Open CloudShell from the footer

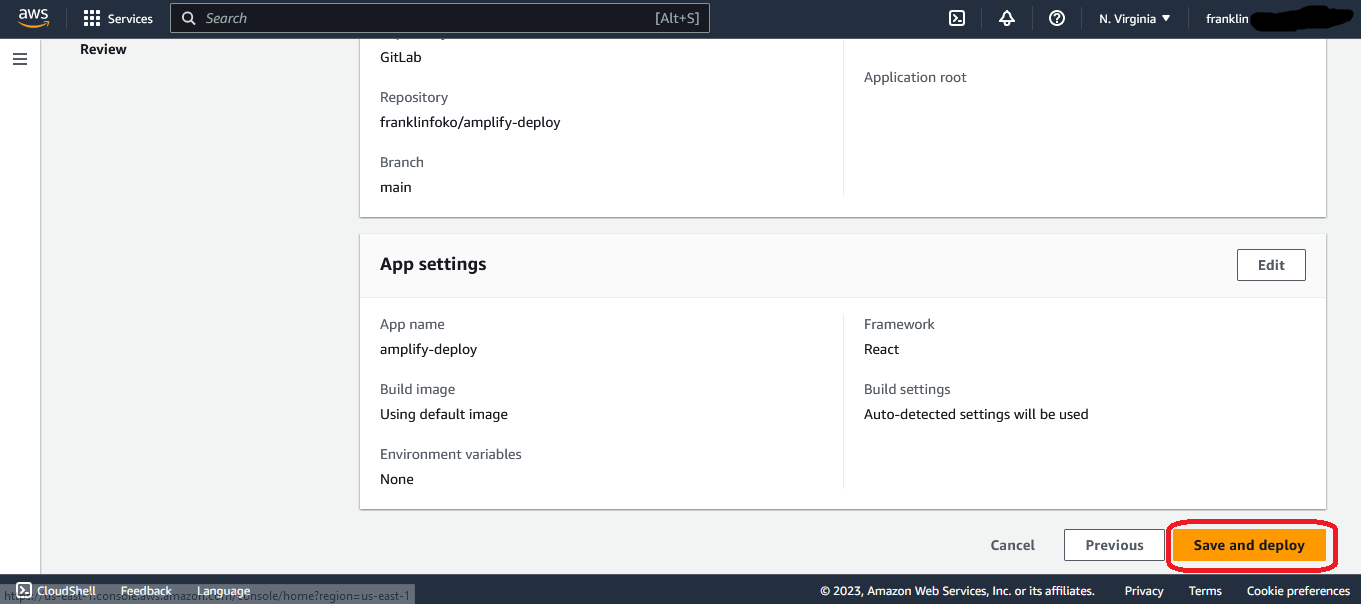coord(56,591)
